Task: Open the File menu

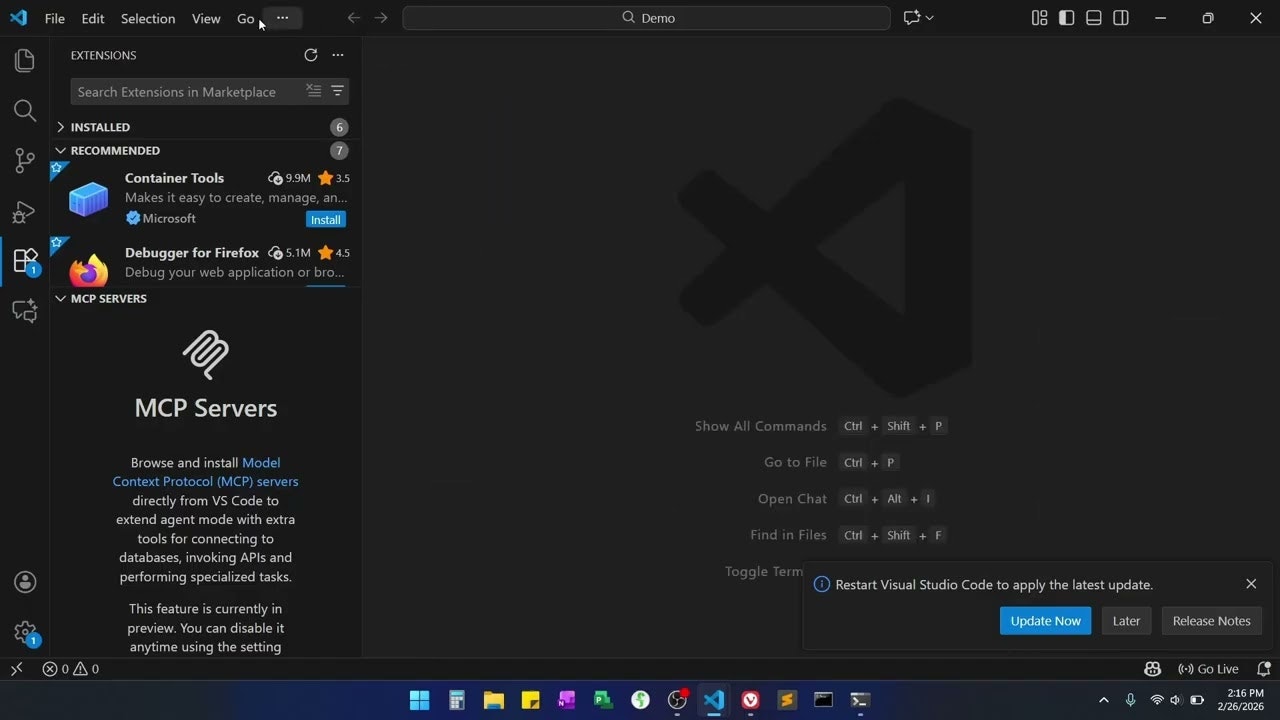Action: pyautogui.click(x=54, y=18)
